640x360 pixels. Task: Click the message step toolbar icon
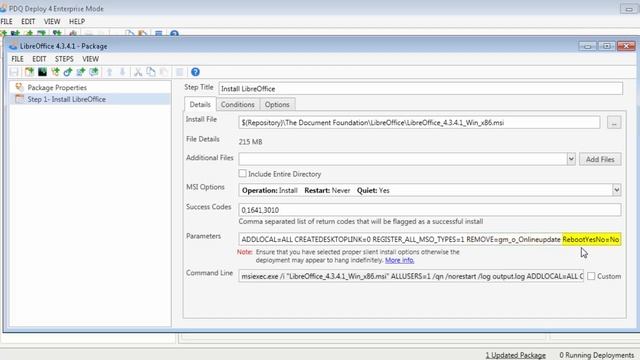(x=94, y=72)
